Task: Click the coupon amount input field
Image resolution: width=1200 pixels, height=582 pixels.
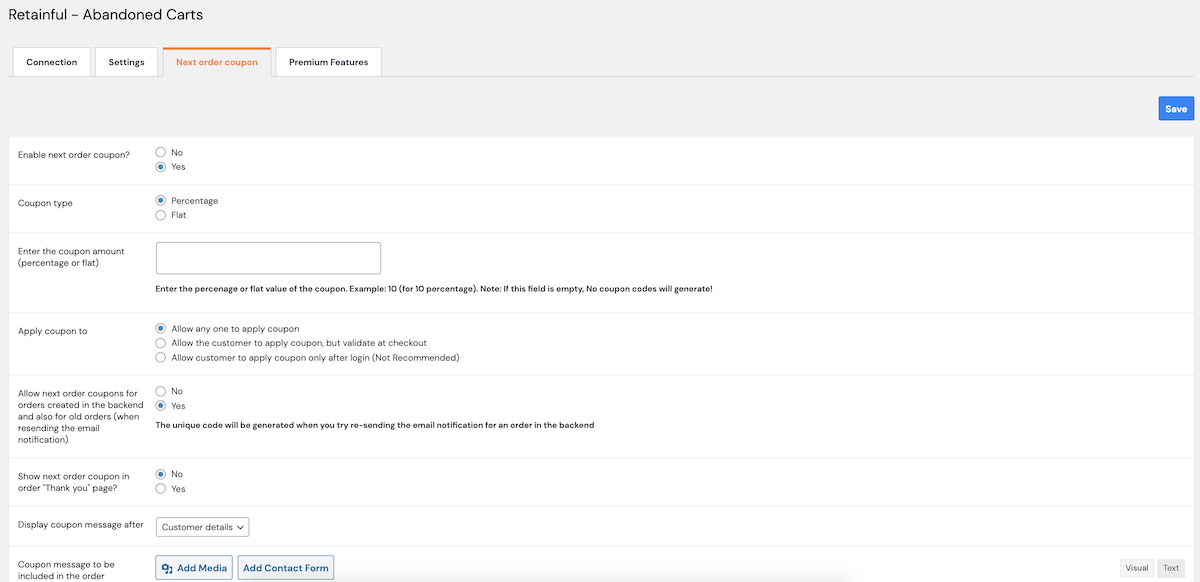Action: (x=268, y=258)
